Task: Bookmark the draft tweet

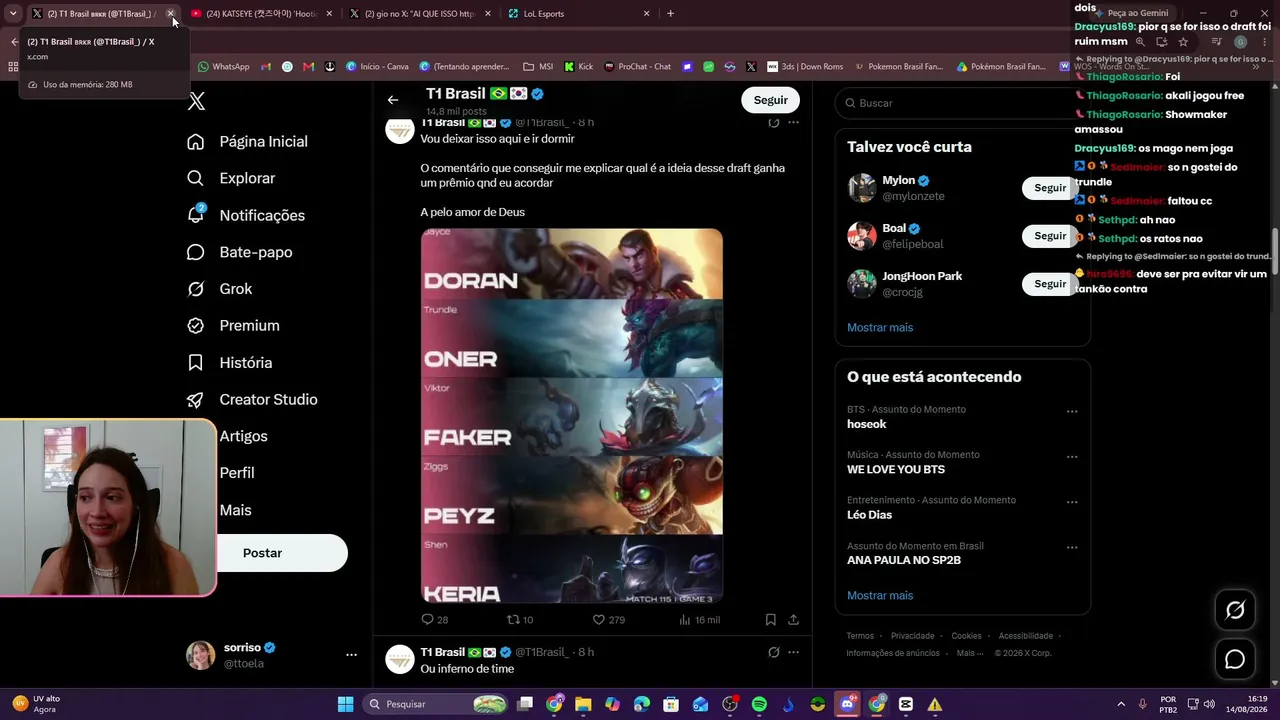Action: coord(771,620)
